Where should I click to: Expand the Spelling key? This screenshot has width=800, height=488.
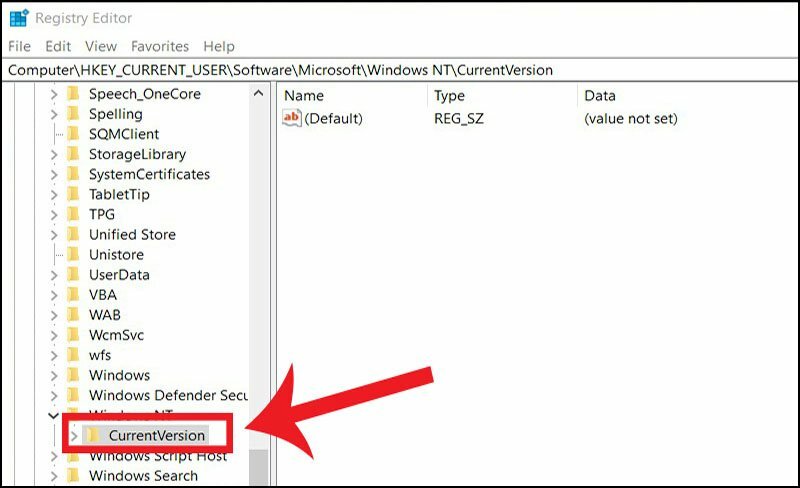point(54,114)
